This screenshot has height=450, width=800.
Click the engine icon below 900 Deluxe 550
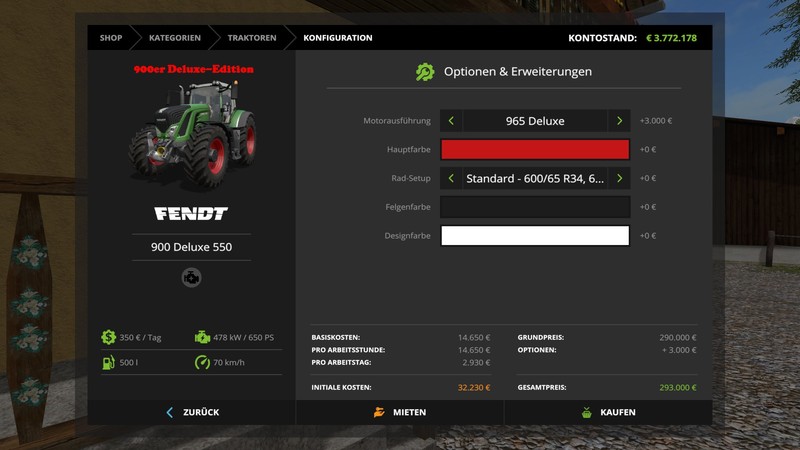point(191,278)
